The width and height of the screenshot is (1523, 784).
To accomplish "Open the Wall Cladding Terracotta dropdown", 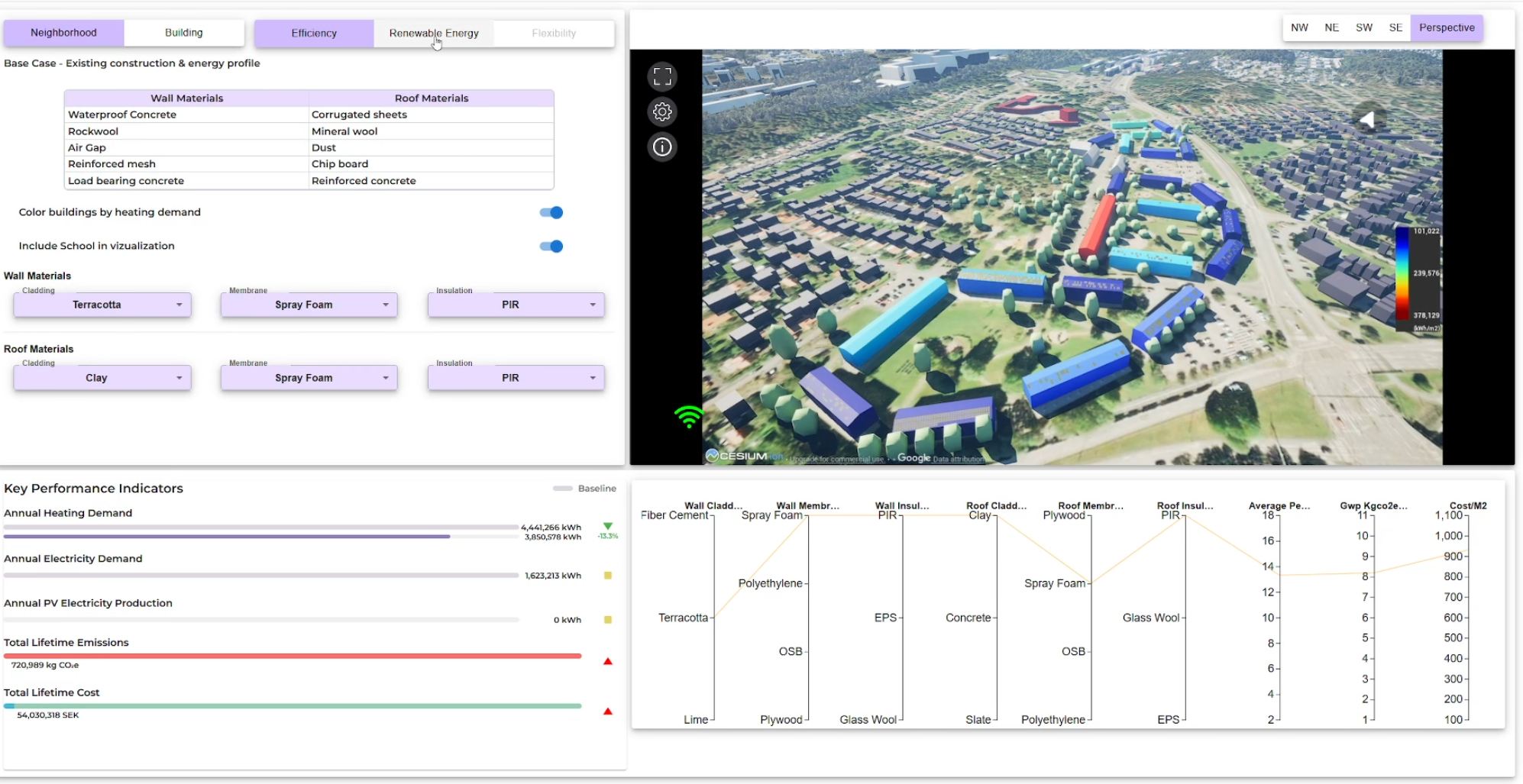I will click(x=102, y=305).
